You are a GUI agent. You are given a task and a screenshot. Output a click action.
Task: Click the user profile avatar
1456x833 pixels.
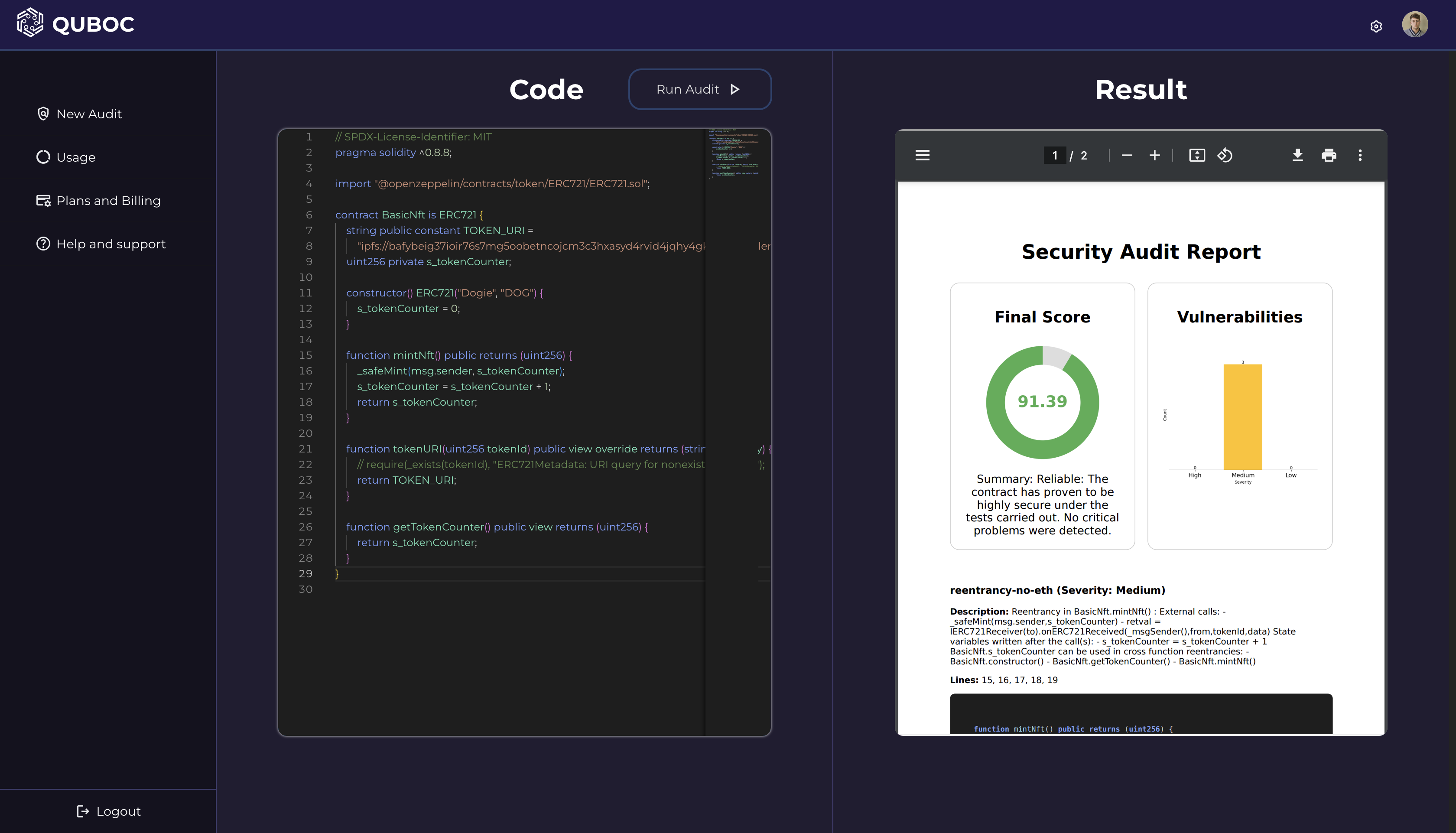pyautogui.click(x=1415, y=25)
